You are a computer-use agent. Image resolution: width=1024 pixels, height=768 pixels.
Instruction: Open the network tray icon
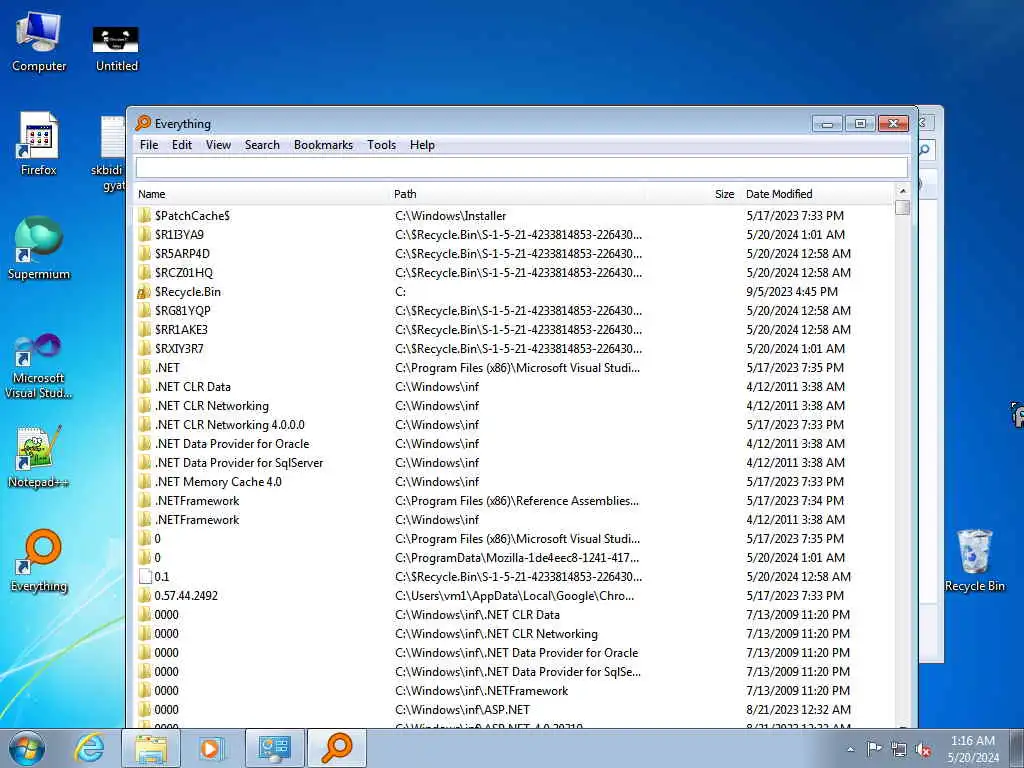(x=899, y=750)
